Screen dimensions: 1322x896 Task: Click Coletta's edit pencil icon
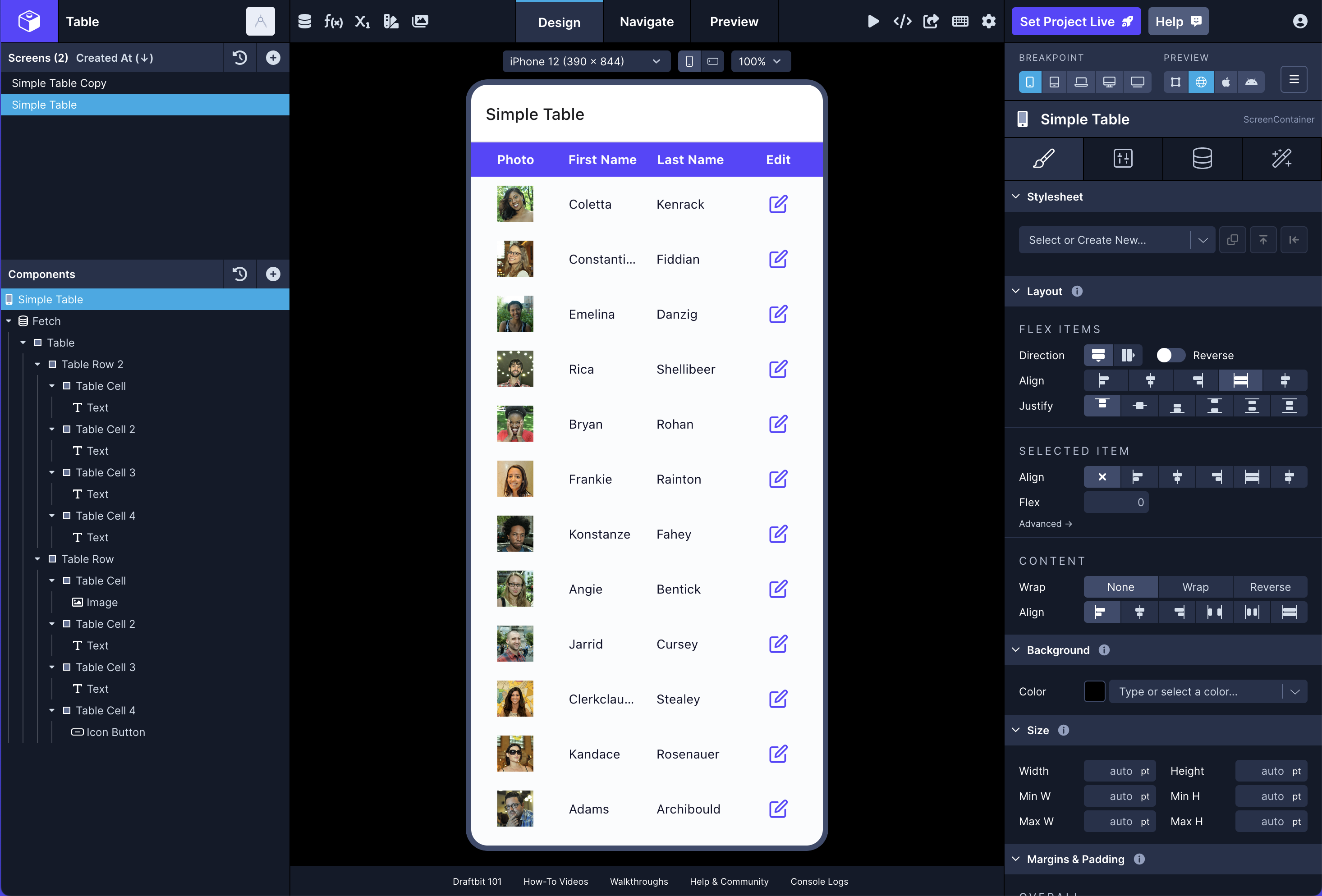pyautogui.click(x=778, y=204)
